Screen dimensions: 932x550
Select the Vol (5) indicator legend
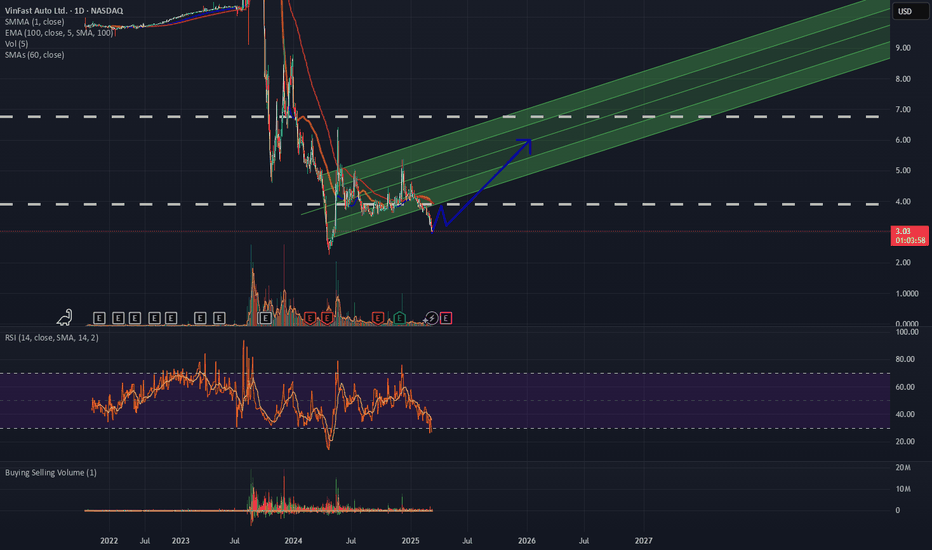pyautogui.click(x=16, y=44)
